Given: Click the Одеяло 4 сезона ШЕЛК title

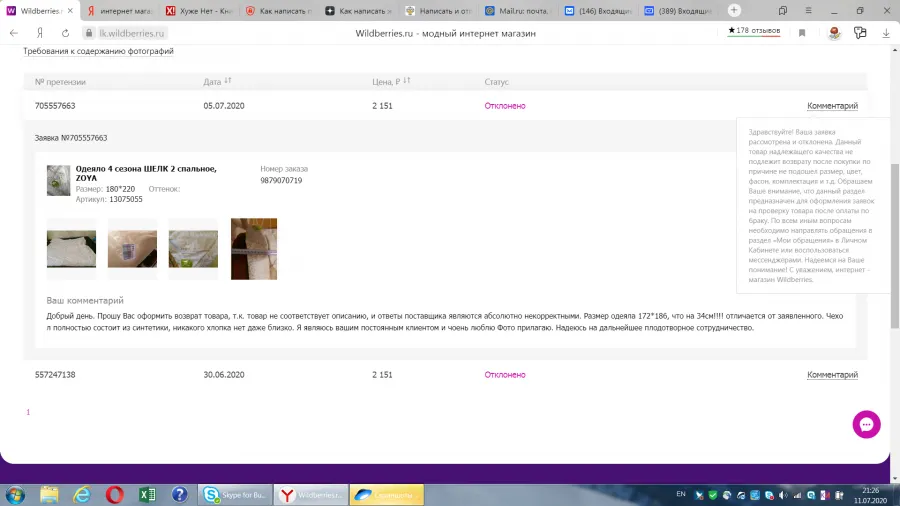Looking at the screenshot, I should [x=146, y=173].
